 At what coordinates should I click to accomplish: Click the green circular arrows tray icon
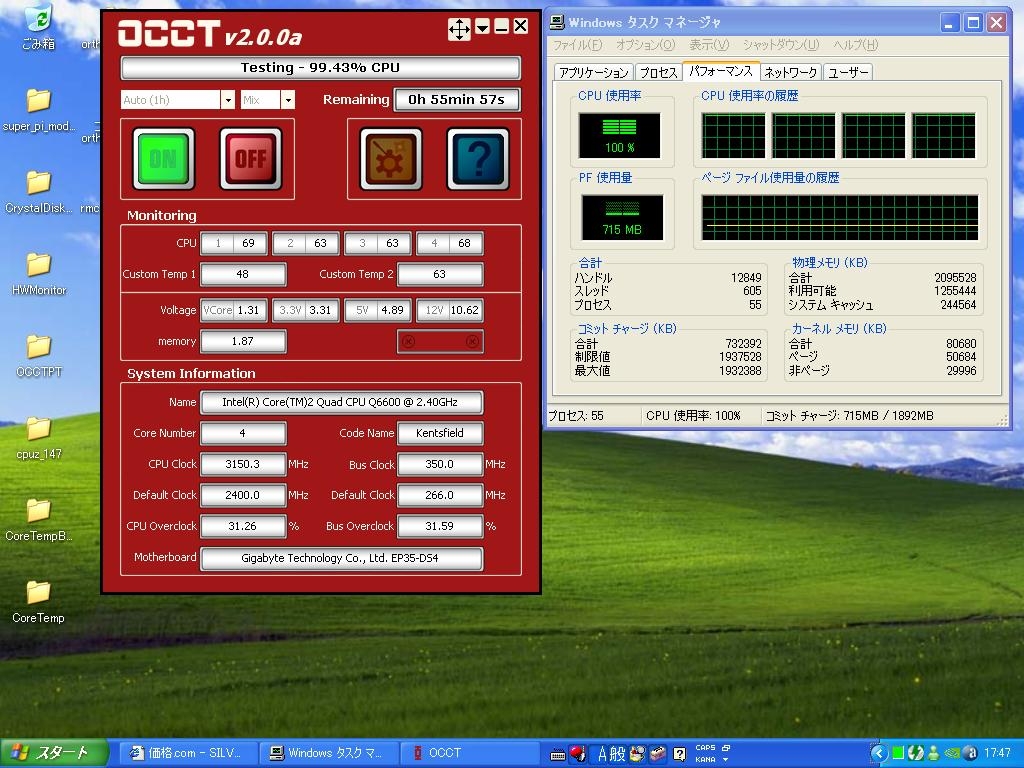tap(916, 753)
